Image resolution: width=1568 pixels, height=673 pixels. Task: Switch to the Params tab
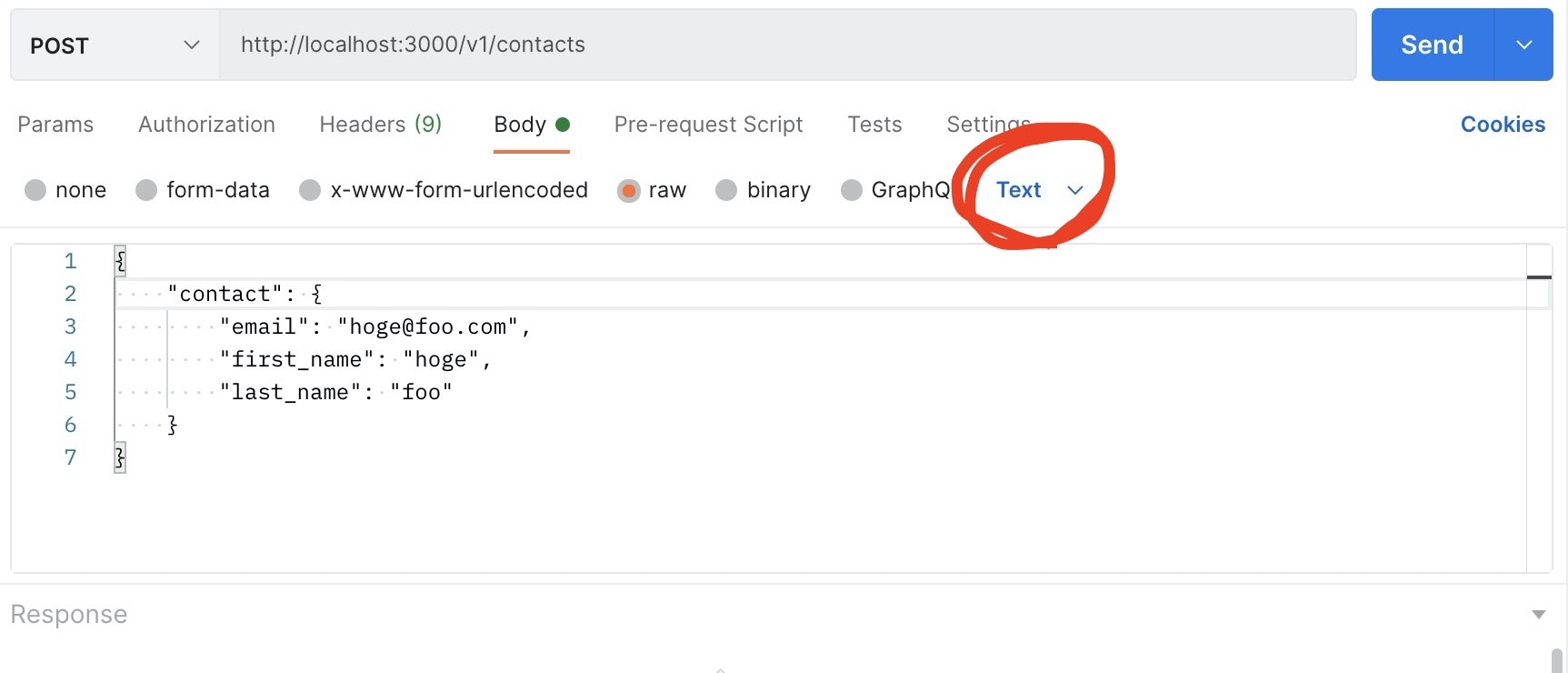[x=55, y=125]
